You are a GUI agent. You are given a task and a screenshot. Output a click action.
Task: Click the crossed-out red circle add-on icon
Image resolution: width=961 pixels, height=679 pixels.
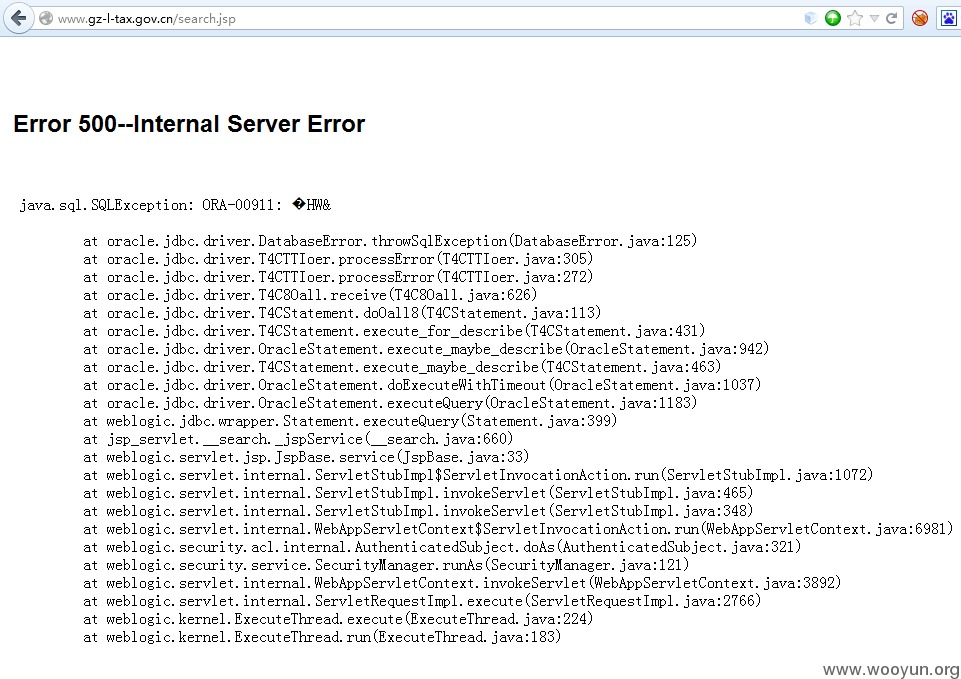tap(919, 18)
